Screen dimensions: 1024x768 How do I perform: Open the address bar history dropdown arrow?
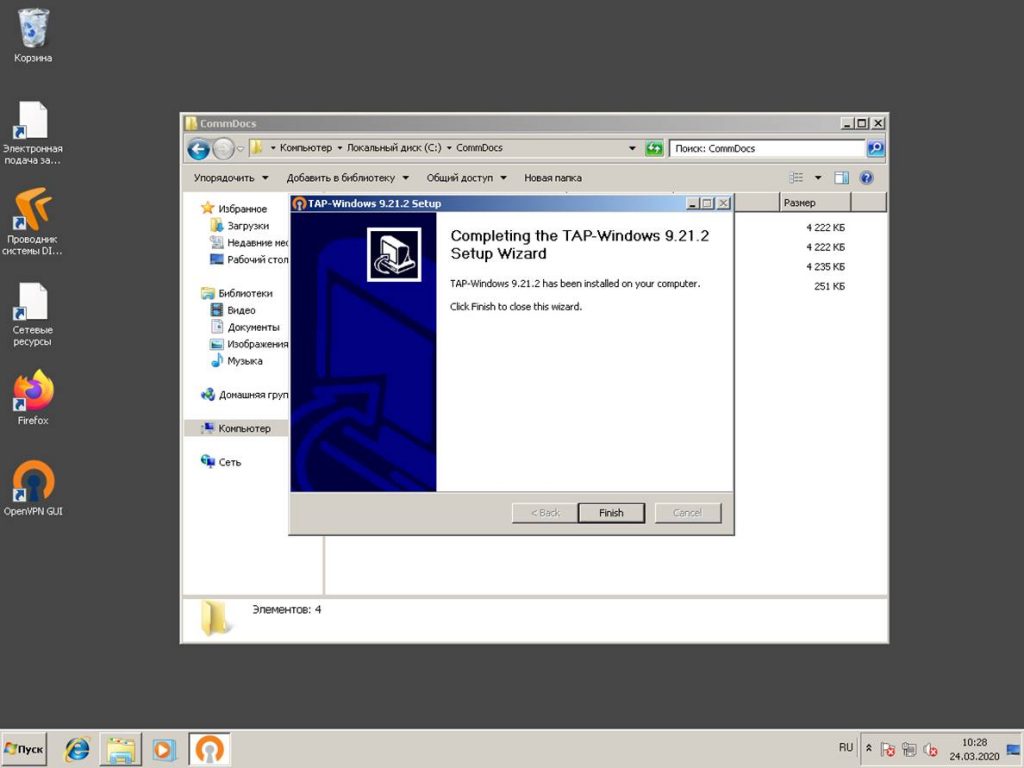coord(632,148)
